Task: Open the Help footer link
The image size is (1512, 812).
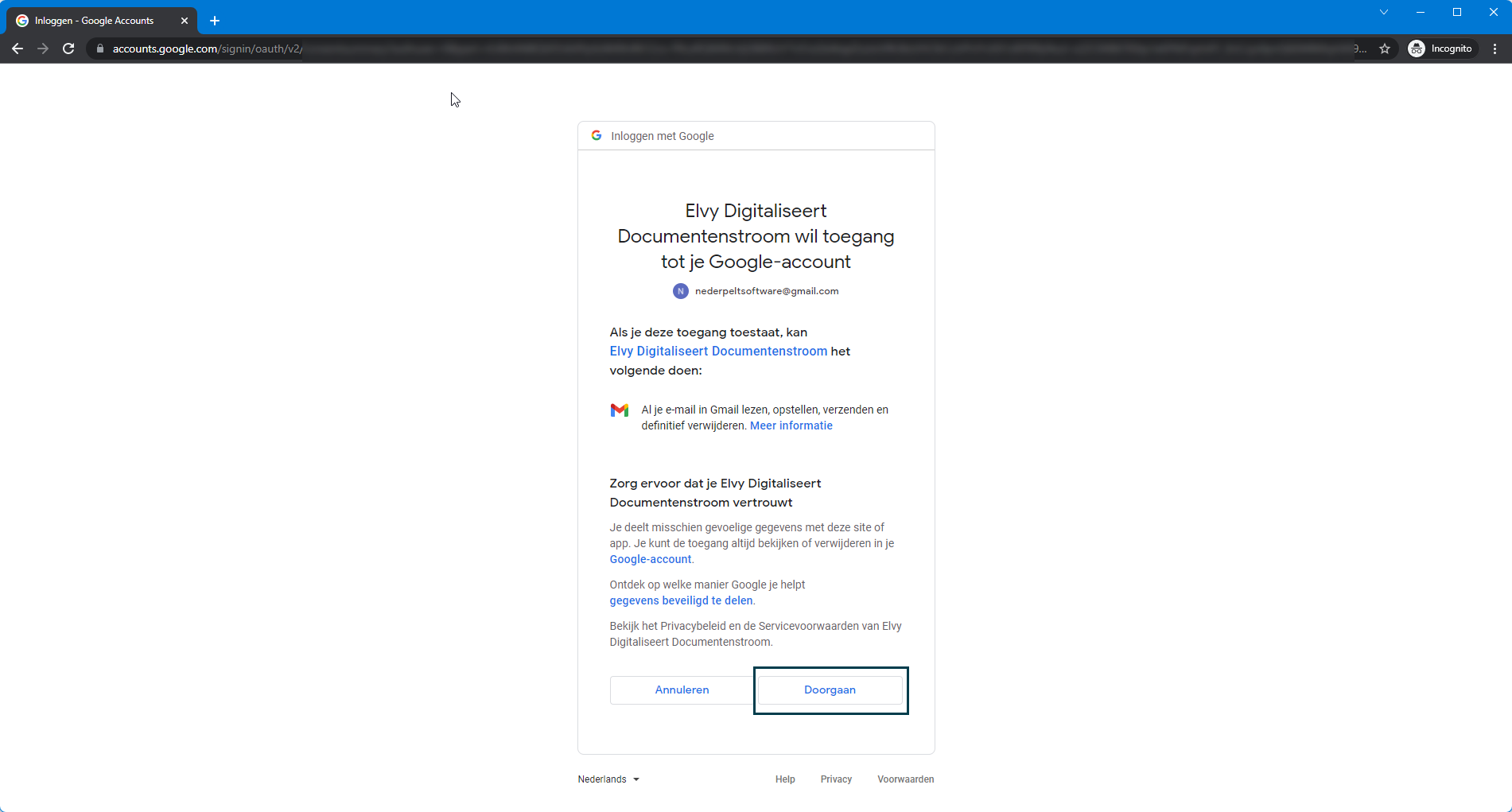Action: (785, 779)
